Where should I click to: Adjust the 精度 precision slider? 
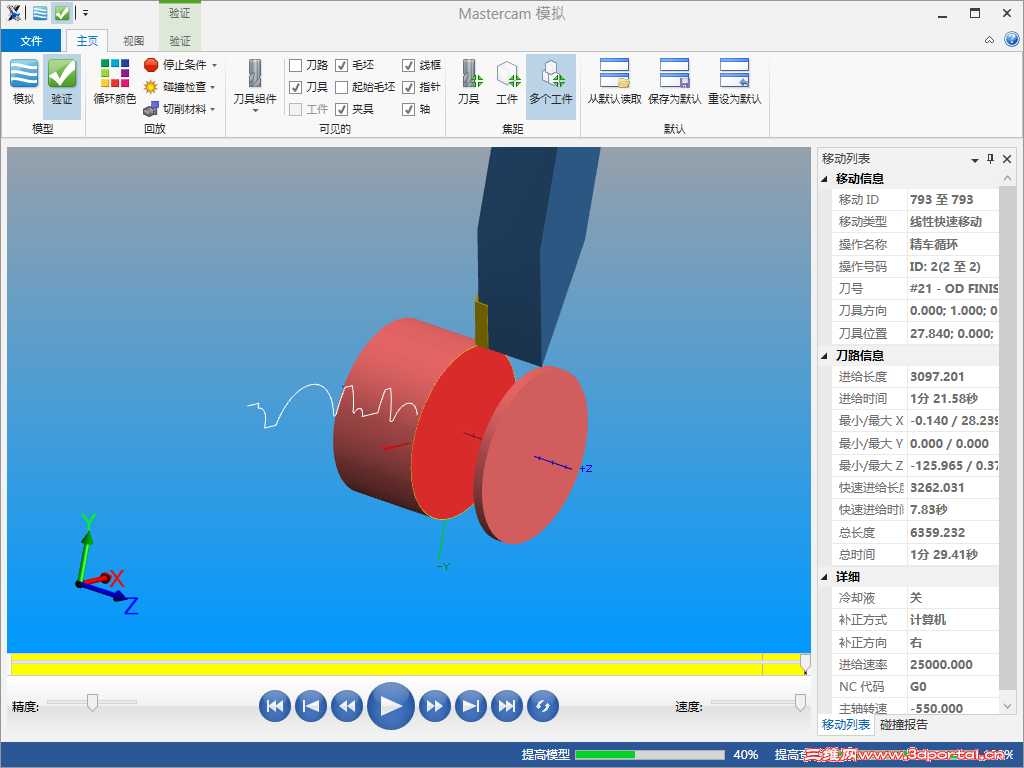[92, 703]
